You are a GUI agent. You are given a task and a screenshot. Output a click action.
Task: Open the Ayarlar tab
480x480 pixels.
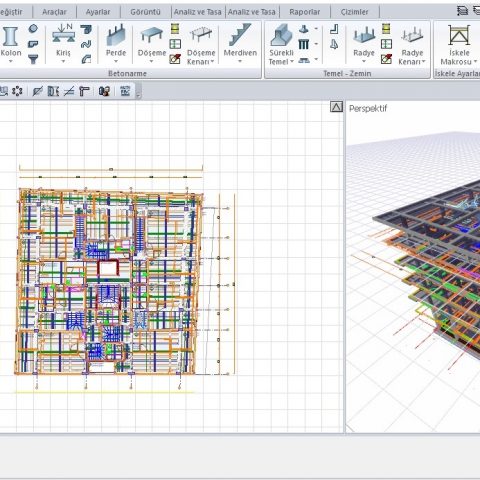[x=98, y=12]
